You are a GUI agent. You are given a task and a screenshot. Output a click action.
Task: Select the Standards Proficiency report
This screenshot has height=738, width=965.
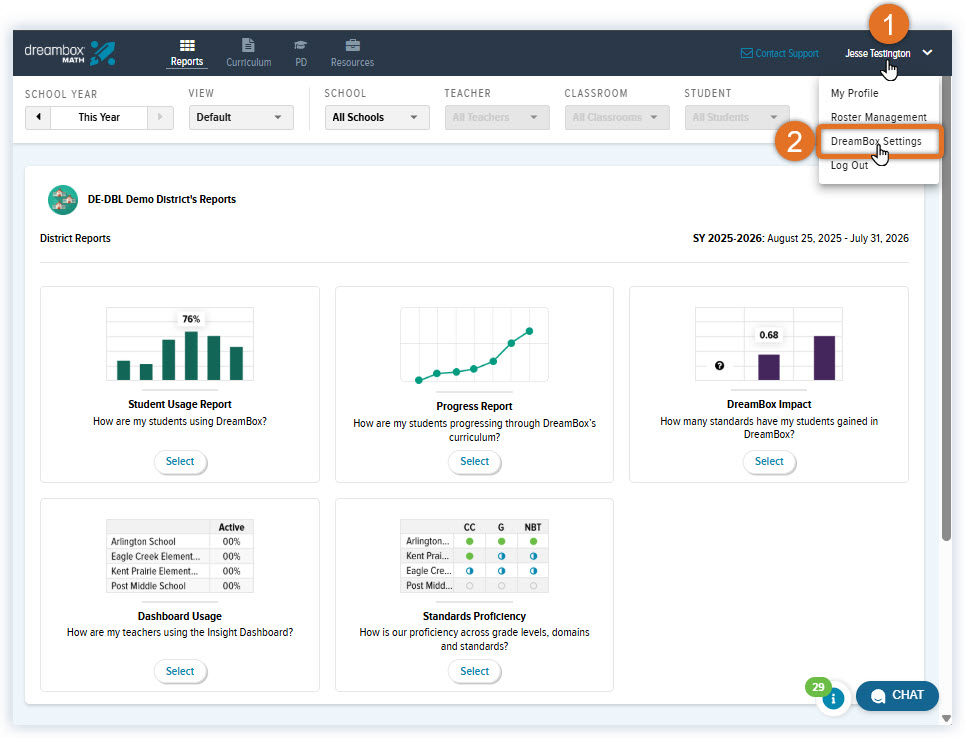[474, 671]
